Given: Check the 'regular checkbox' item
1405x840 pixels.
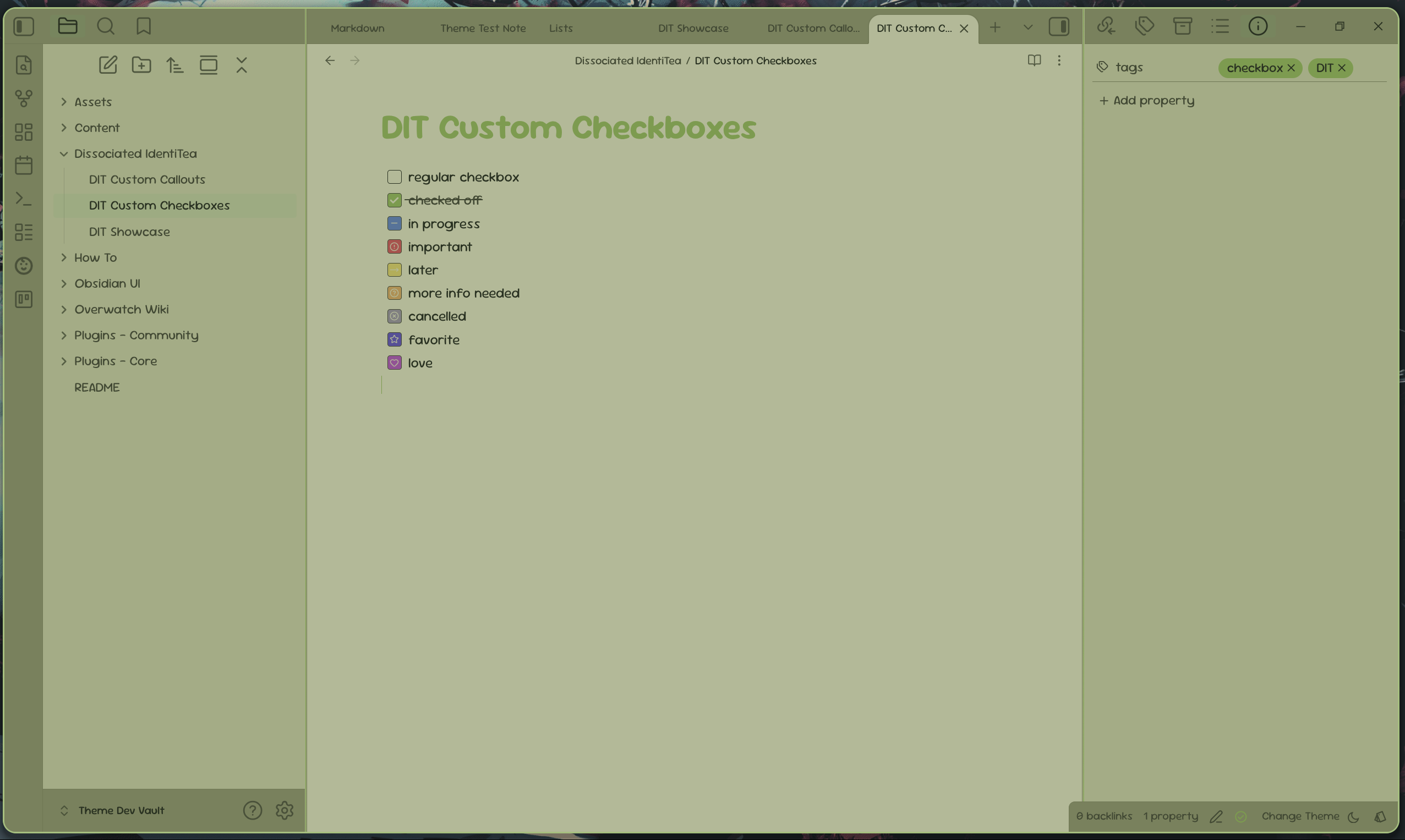Looking at the screenshot, I should (394, 177).
